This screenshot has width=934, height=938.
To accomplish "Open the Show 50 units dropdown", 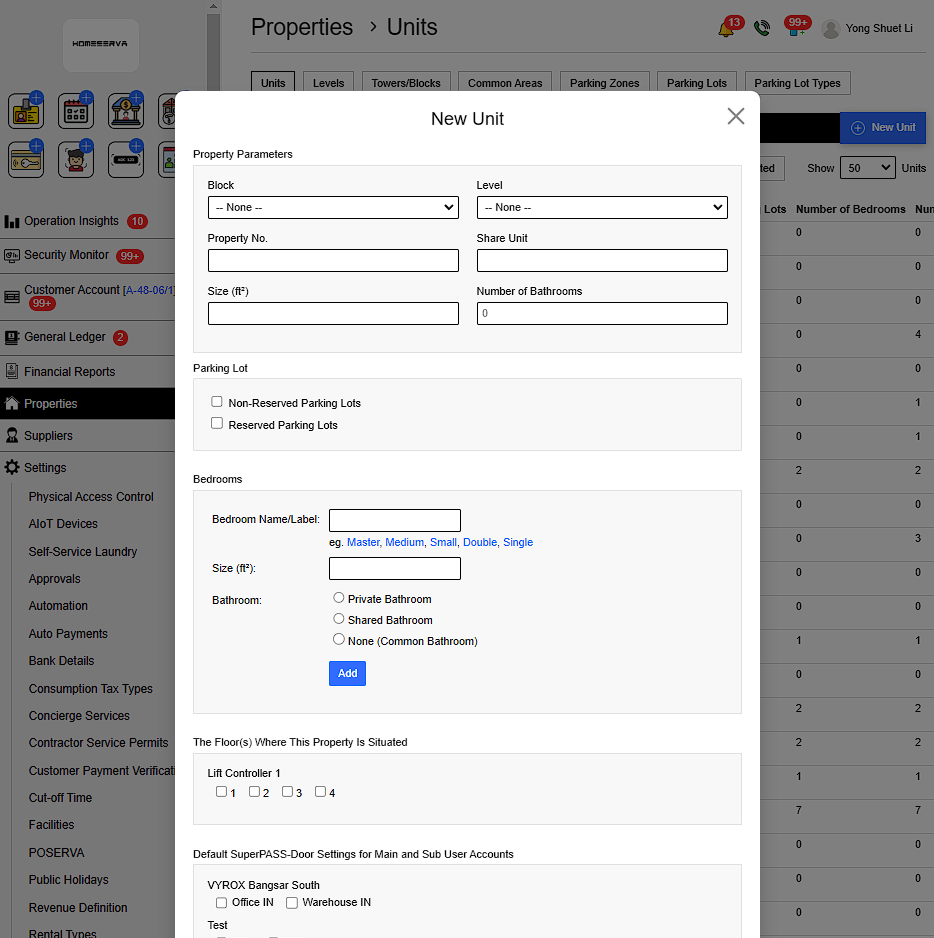I will tap(867, 168).
